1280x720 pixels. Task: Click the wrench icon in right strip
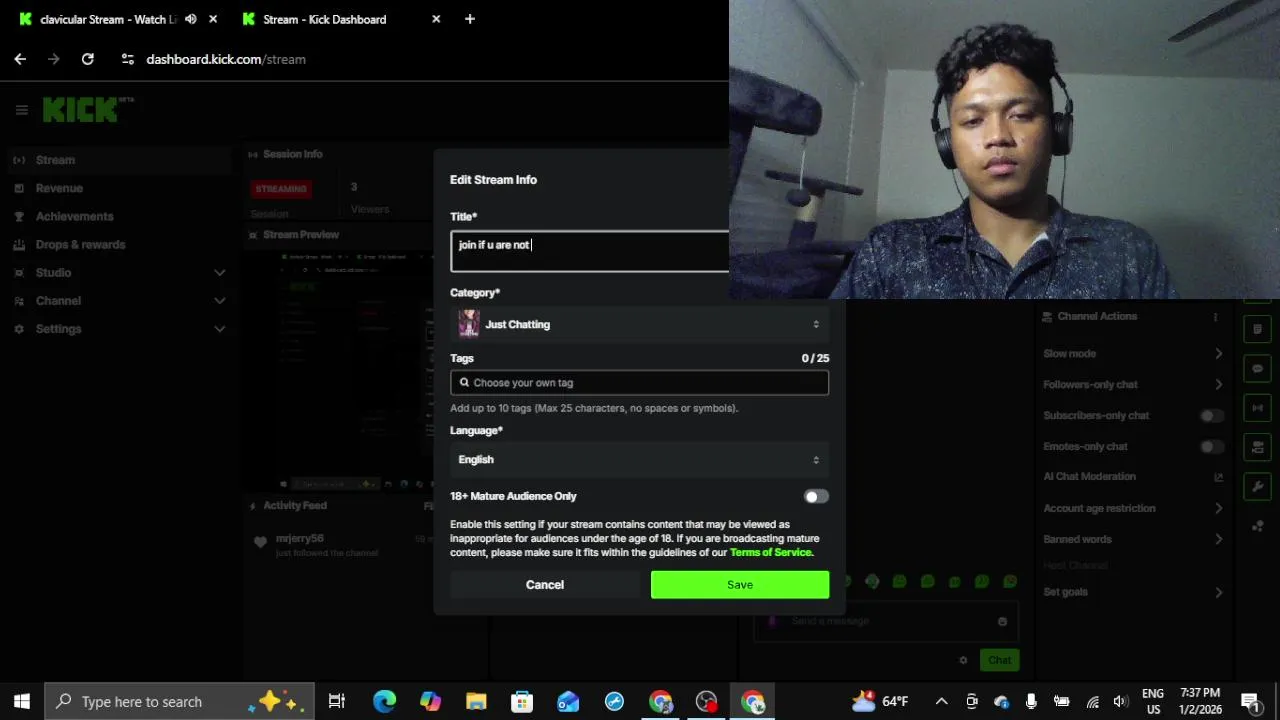tap(1257, 486)
